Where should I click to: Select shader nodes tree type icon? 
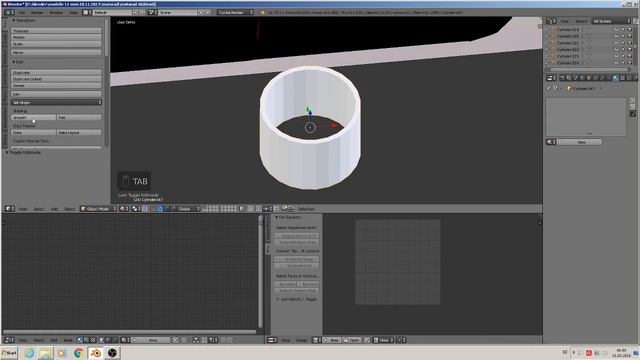click(x=80, y=340)
